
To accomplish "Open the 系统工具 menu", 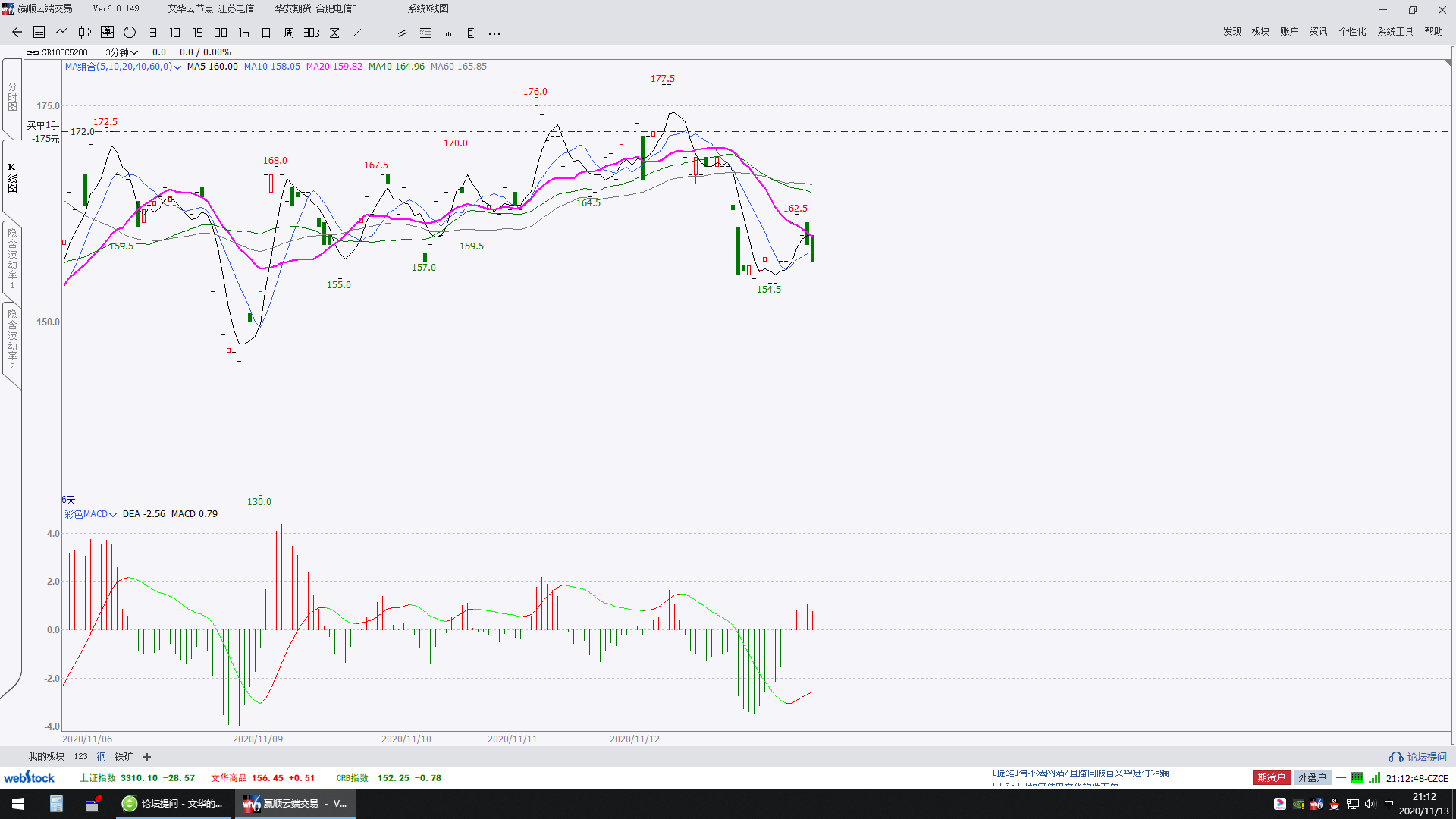I will point(1395,31).
